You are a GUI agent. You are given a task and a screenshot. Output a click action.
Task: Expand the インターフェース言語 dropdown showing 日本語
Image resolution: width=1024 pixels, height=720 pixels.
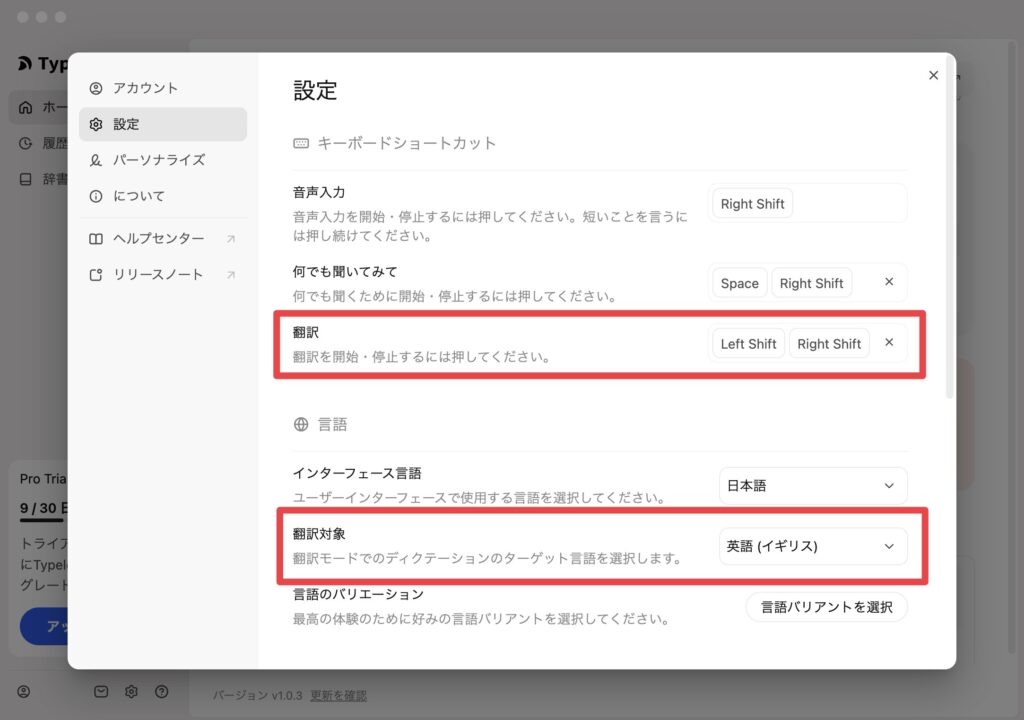[812, 486]
